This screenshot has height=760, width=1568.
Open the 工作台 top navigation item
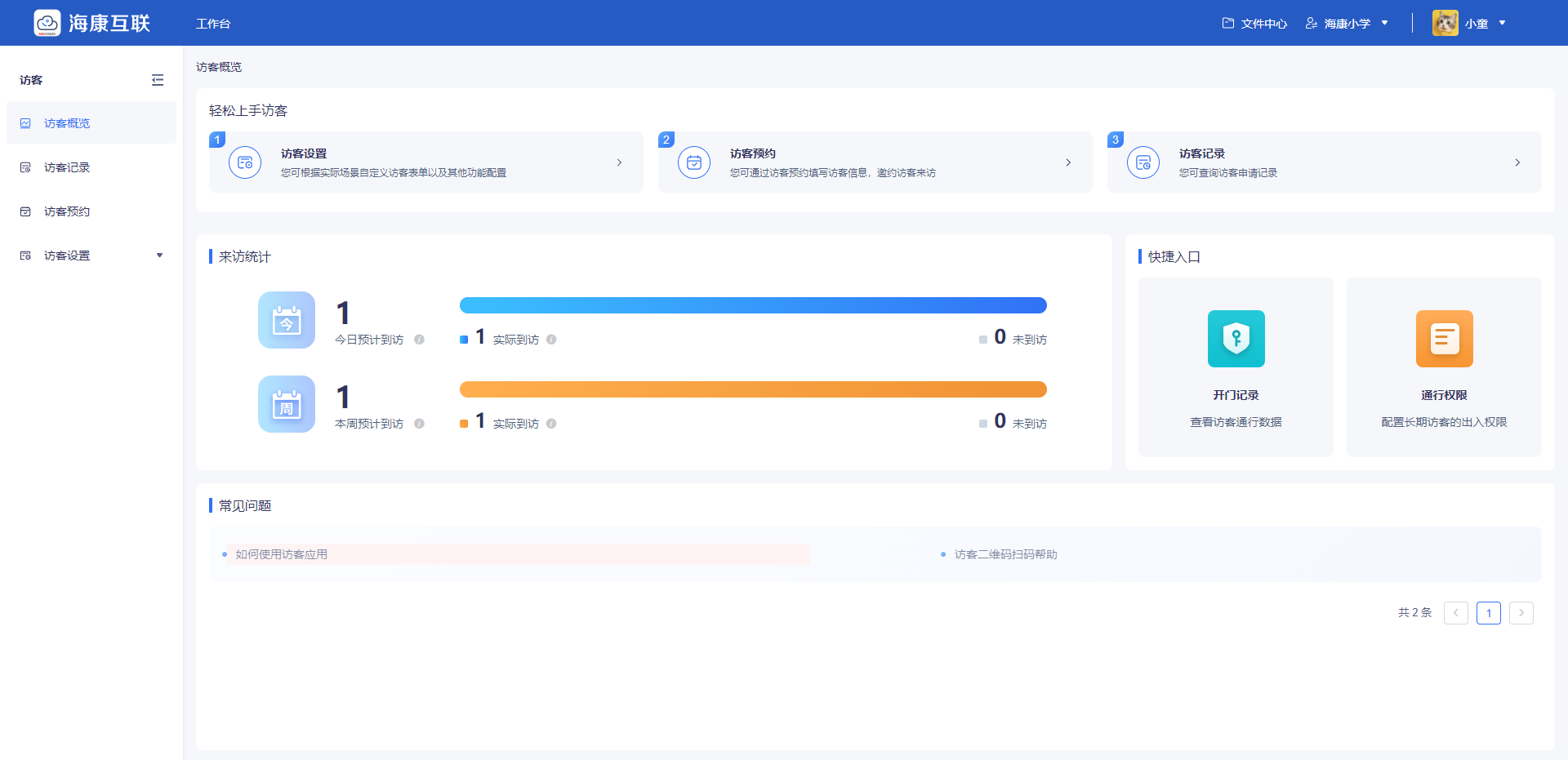pos(213,24)
